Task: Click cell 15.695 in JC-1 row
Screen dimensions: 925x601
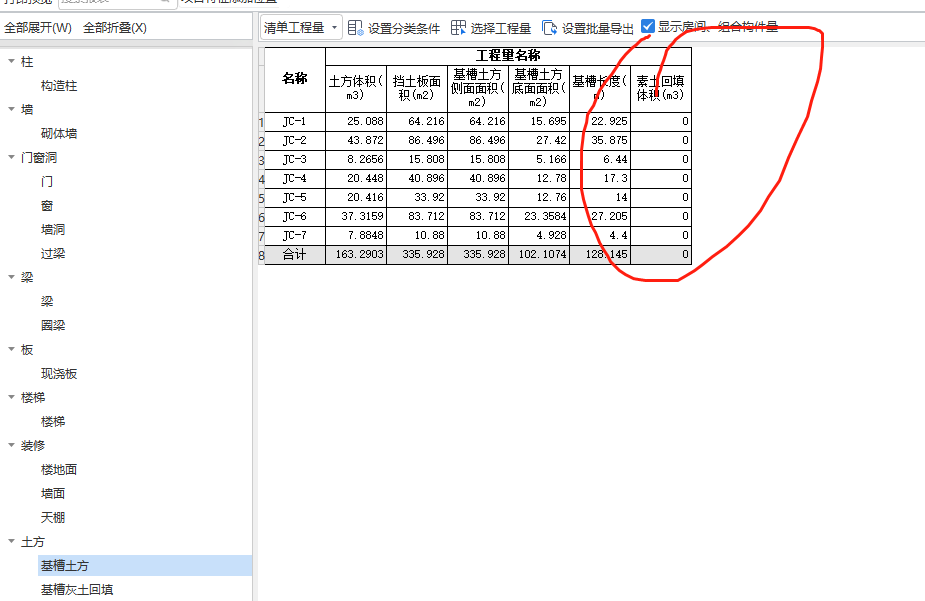Action: (539, 121)
